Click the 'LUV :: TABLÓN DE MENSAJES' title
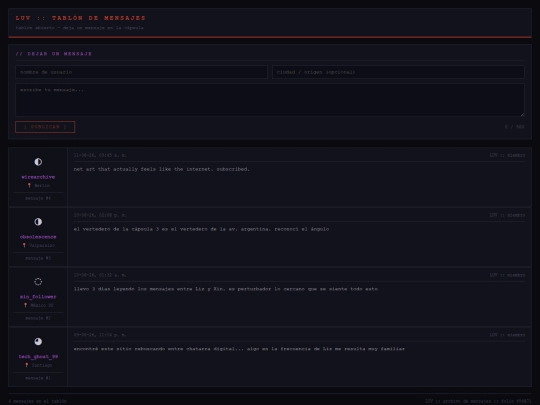The image size is (540, 405). coord(81,18)
